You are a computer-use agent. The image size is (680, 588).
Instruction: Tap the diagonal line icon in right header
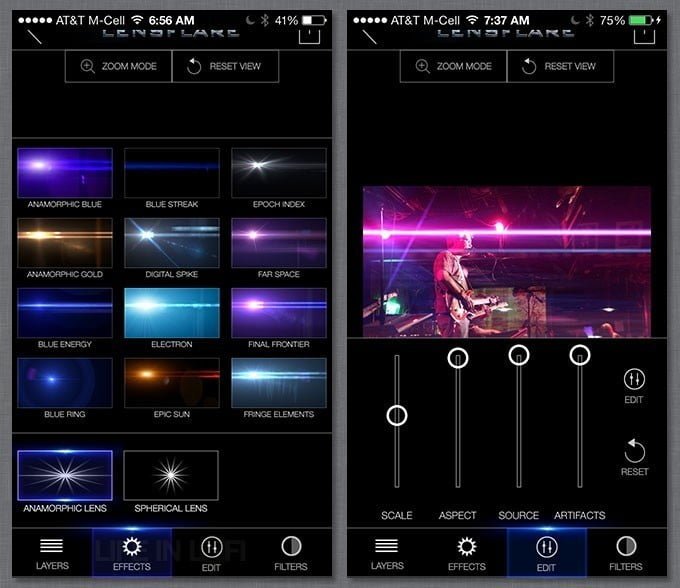tap(369, 37)
